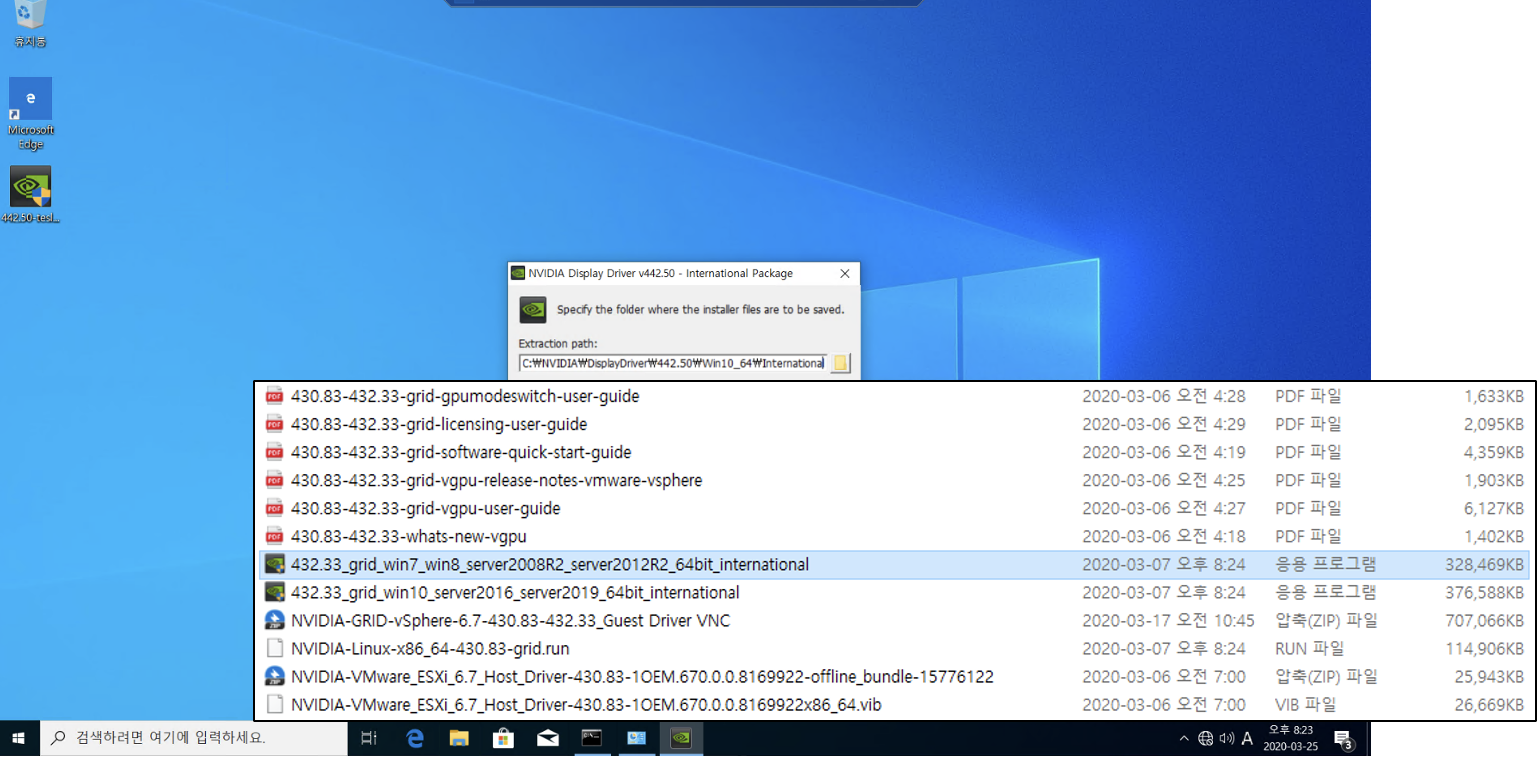This screenshot has height=758, width=1538.
Task: Click the 707,066KB size cell
Action: point(1485,620)
